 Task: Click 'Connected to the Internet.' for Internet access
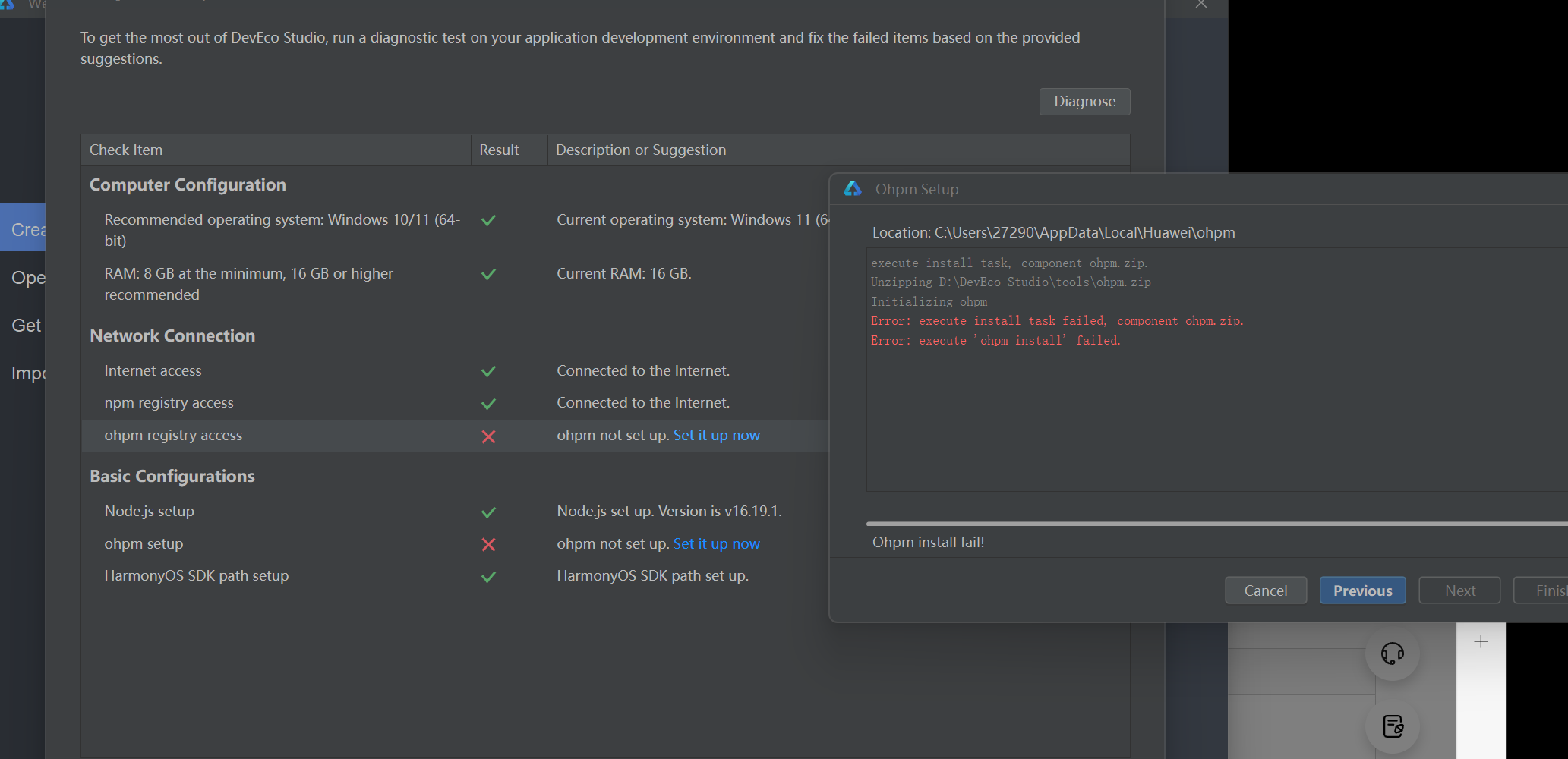coord(643,370)
